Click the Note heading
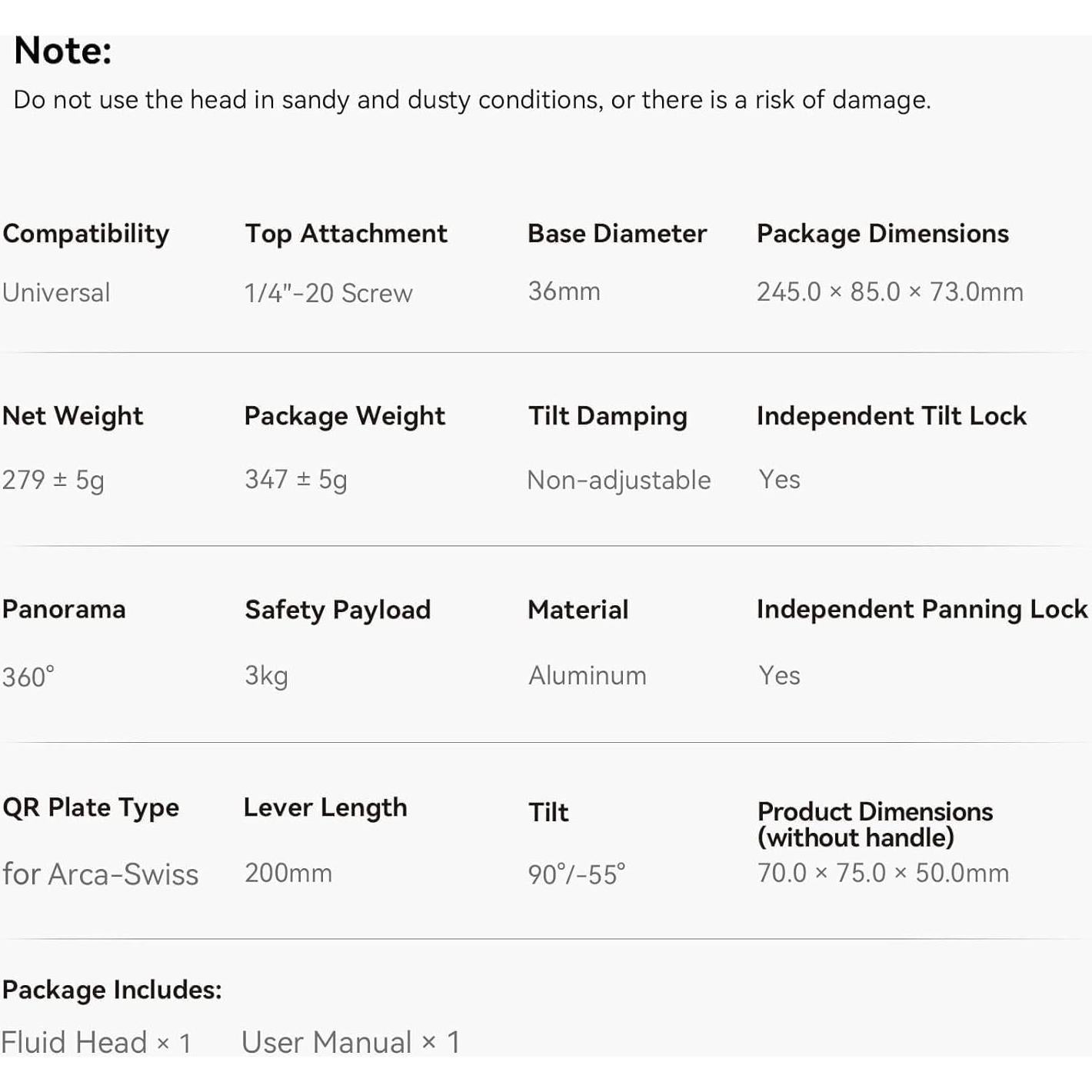The image size is (1092, 1092). point(63,52)
